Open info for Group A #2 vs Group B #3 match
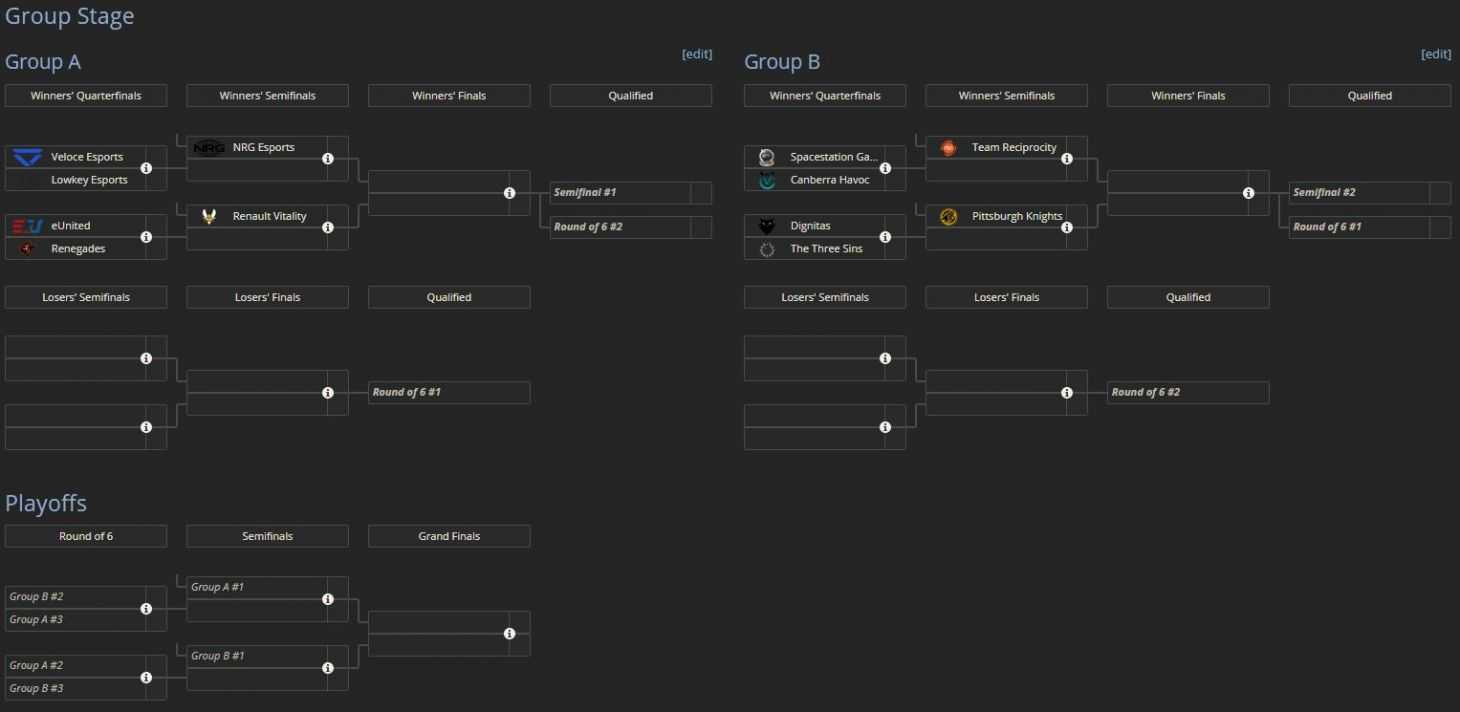The image size is (1460, 712). 146,677
